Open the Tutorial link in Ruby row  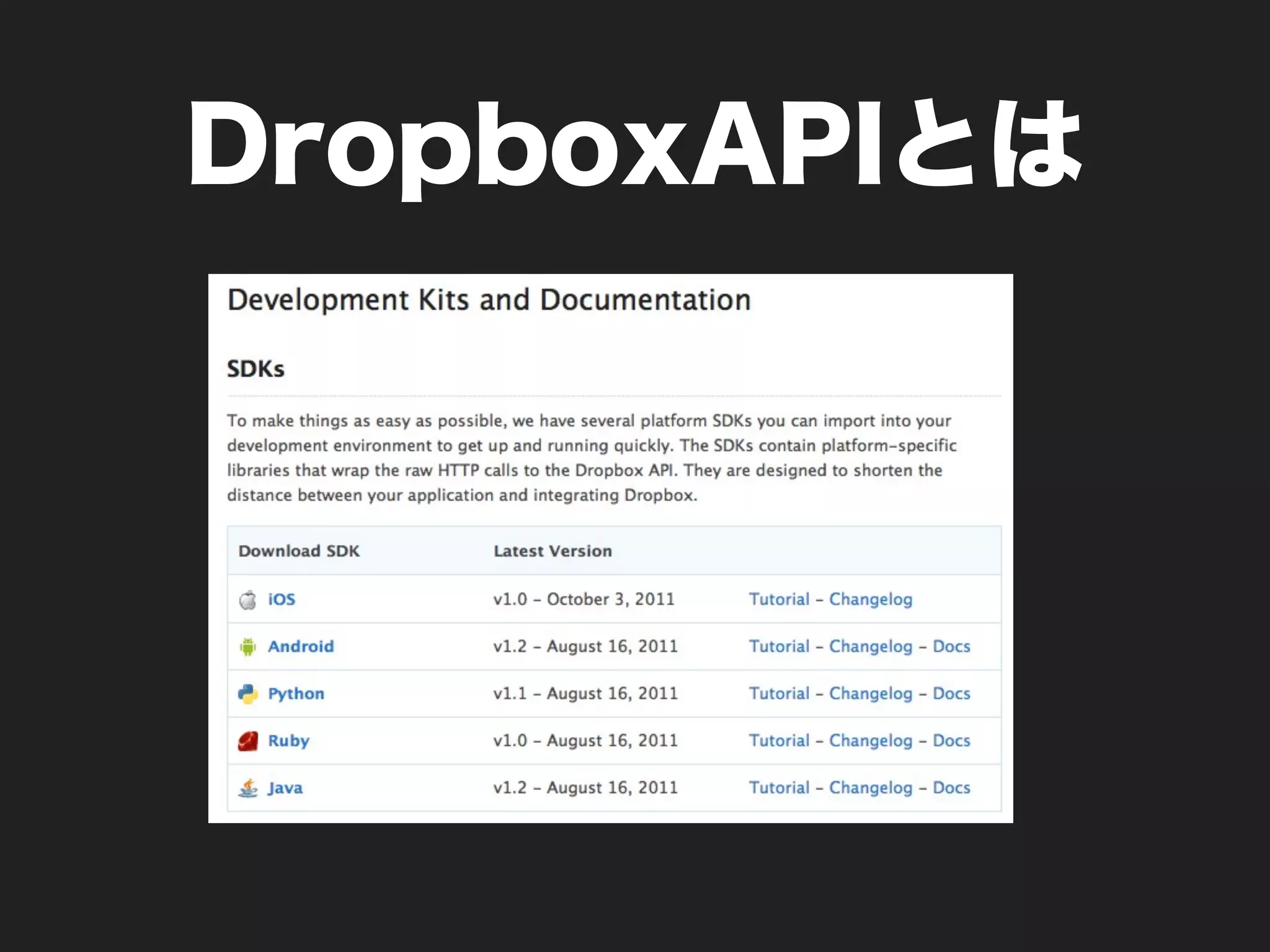coord(779,741)
